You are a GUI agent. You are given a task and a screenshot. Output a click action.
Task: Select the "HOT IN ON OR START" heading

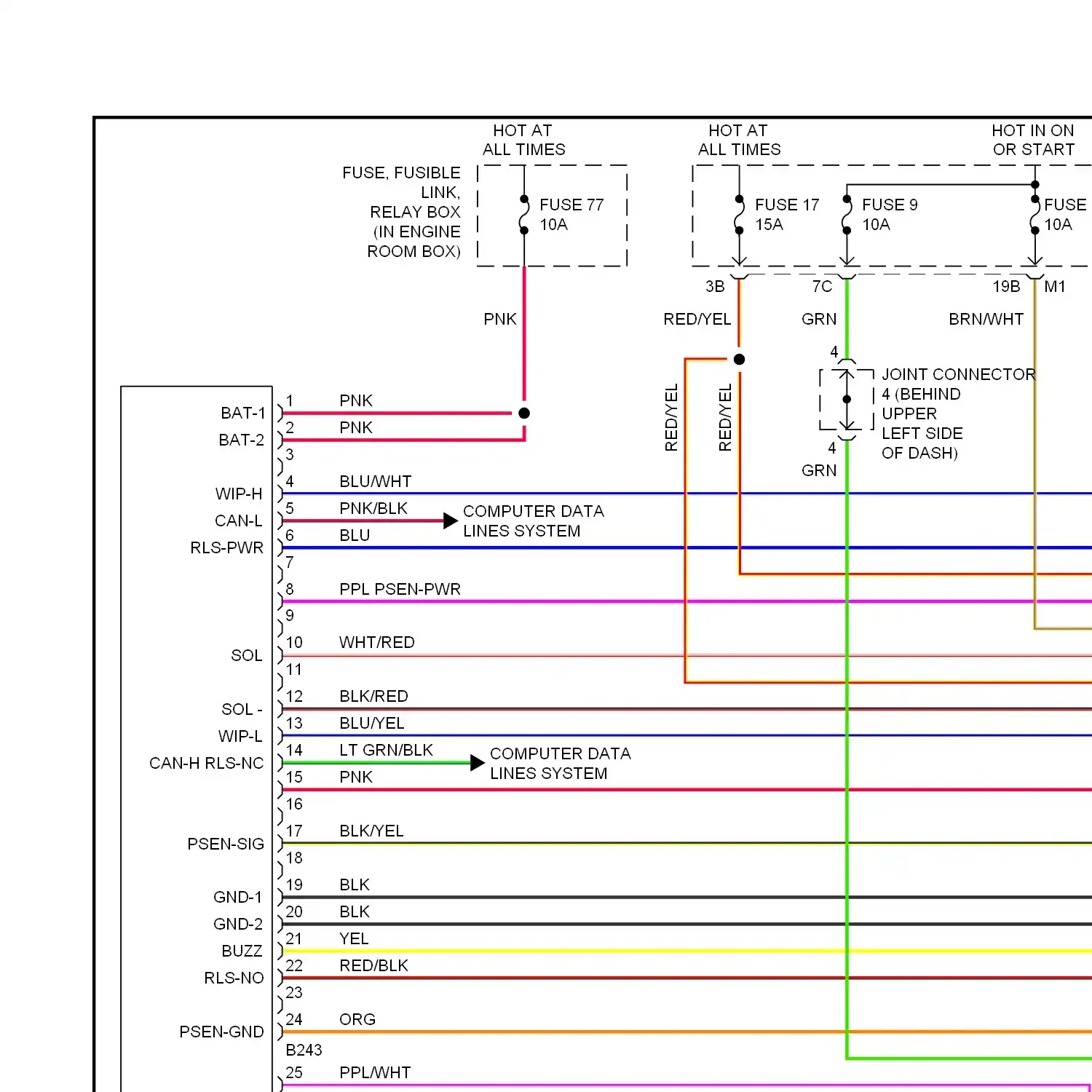point(1034,141)
